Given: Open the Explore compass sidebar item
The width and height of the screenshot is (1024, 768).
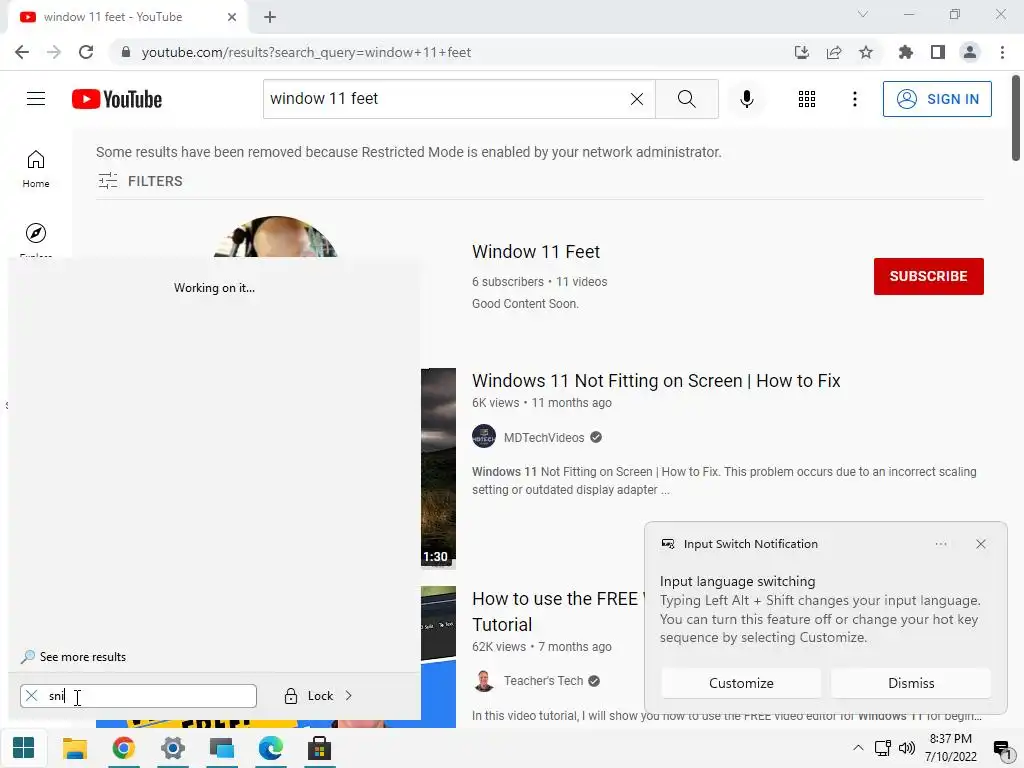Looking at the screenshot, I should pyautogui.click(x=36, y=233).
